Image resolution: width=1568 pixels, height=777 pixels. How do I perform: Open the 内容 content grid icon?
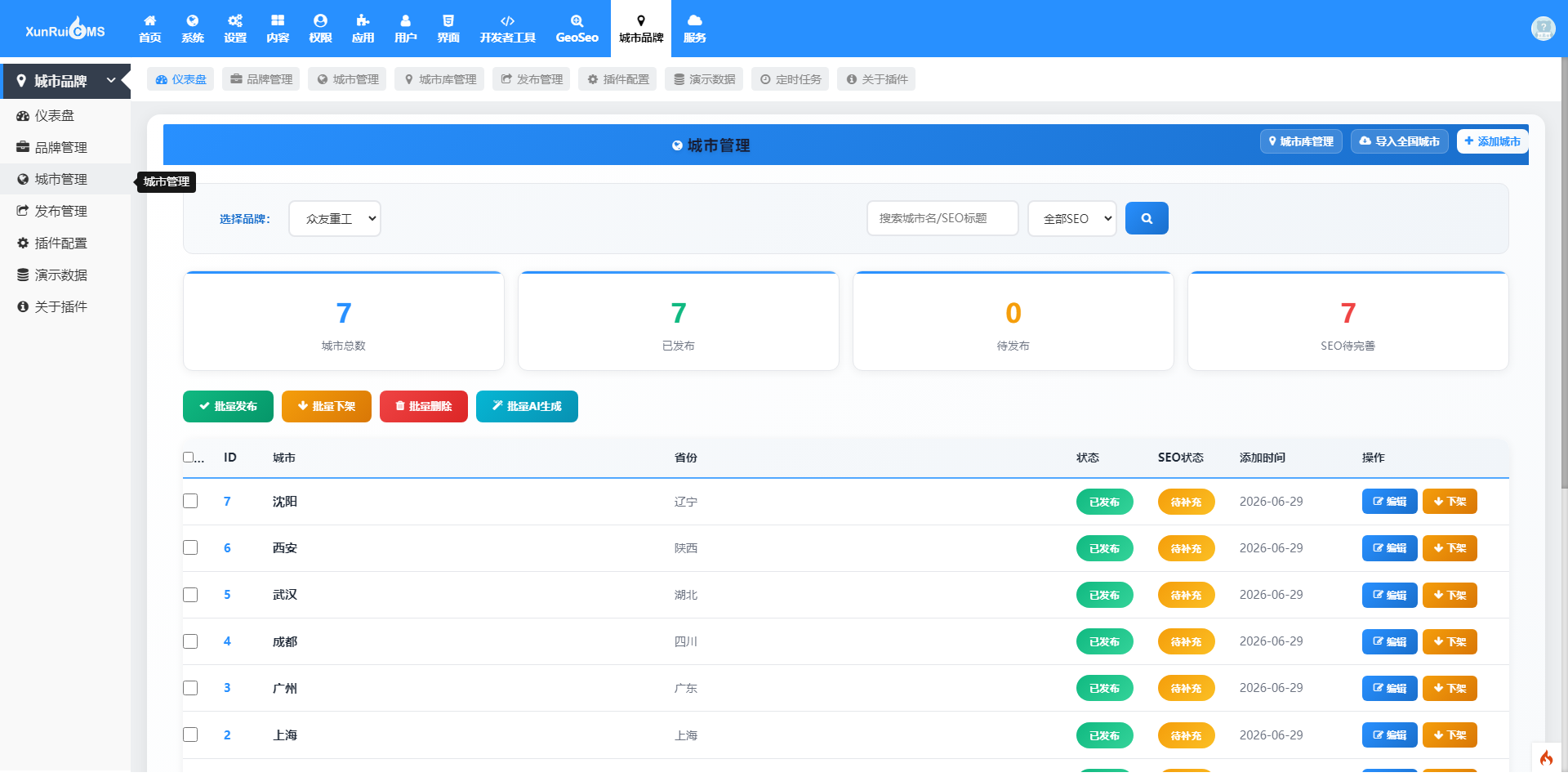tap(278, 29)
